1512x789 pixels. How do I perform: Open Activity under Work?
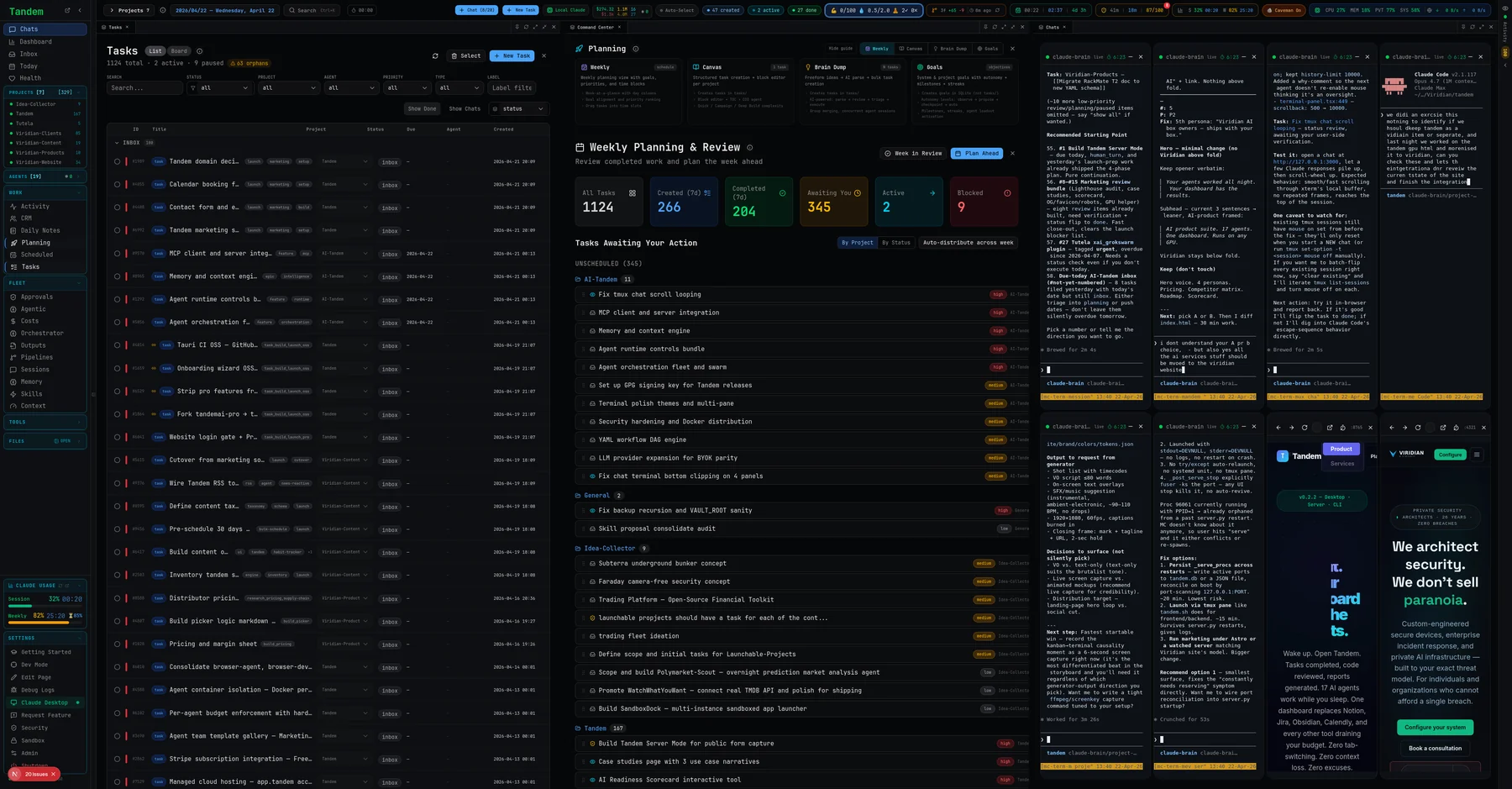[x=45, y=206]
